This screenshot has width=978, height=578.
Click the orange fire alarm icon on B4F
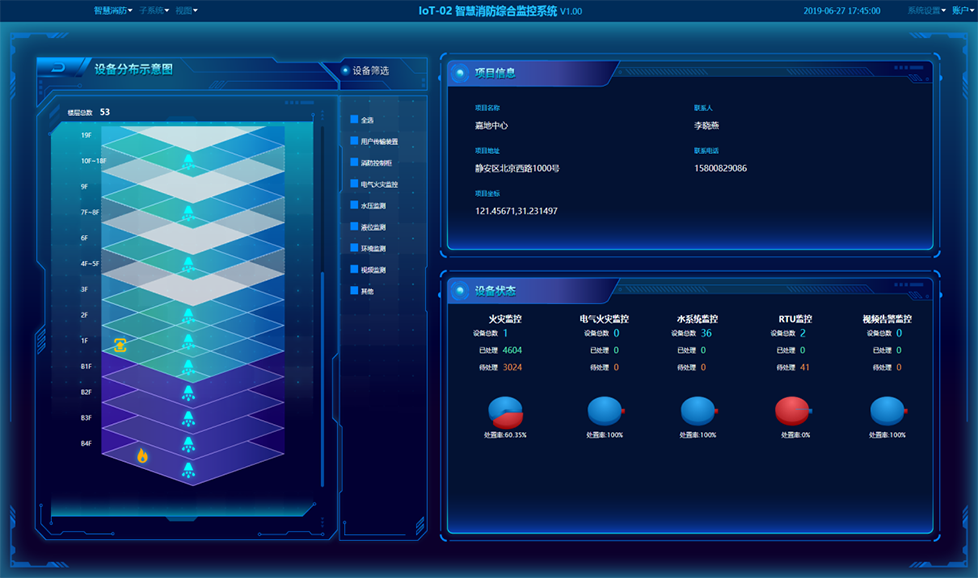pyautogui.click(x=142, y=456)
